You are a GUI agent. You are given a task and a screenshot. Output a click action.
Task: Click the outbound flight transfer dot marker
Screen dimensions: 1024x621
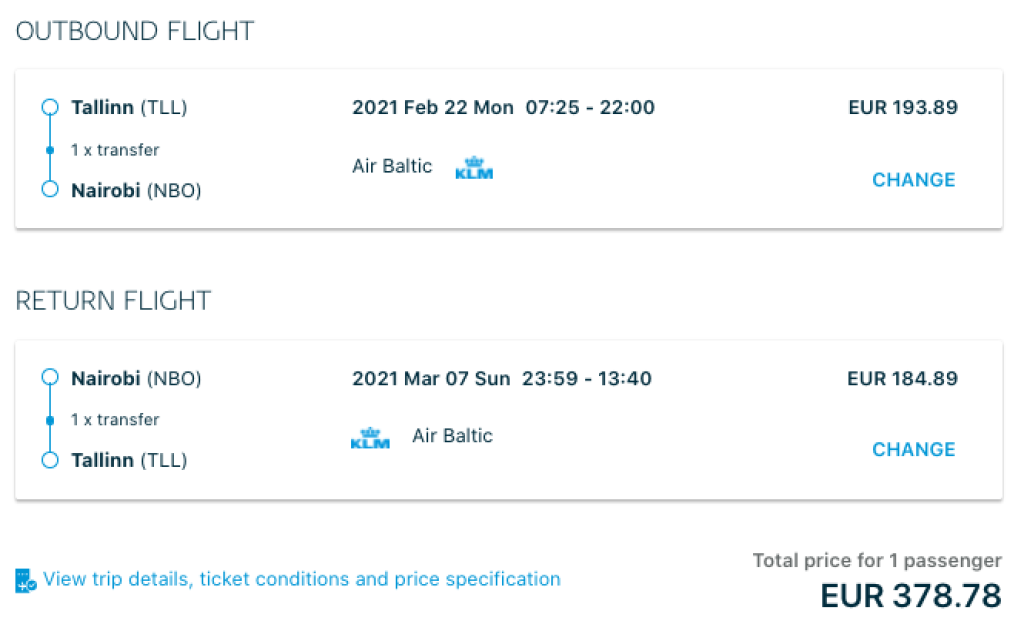pyautogui.click(x=50, y=150)
